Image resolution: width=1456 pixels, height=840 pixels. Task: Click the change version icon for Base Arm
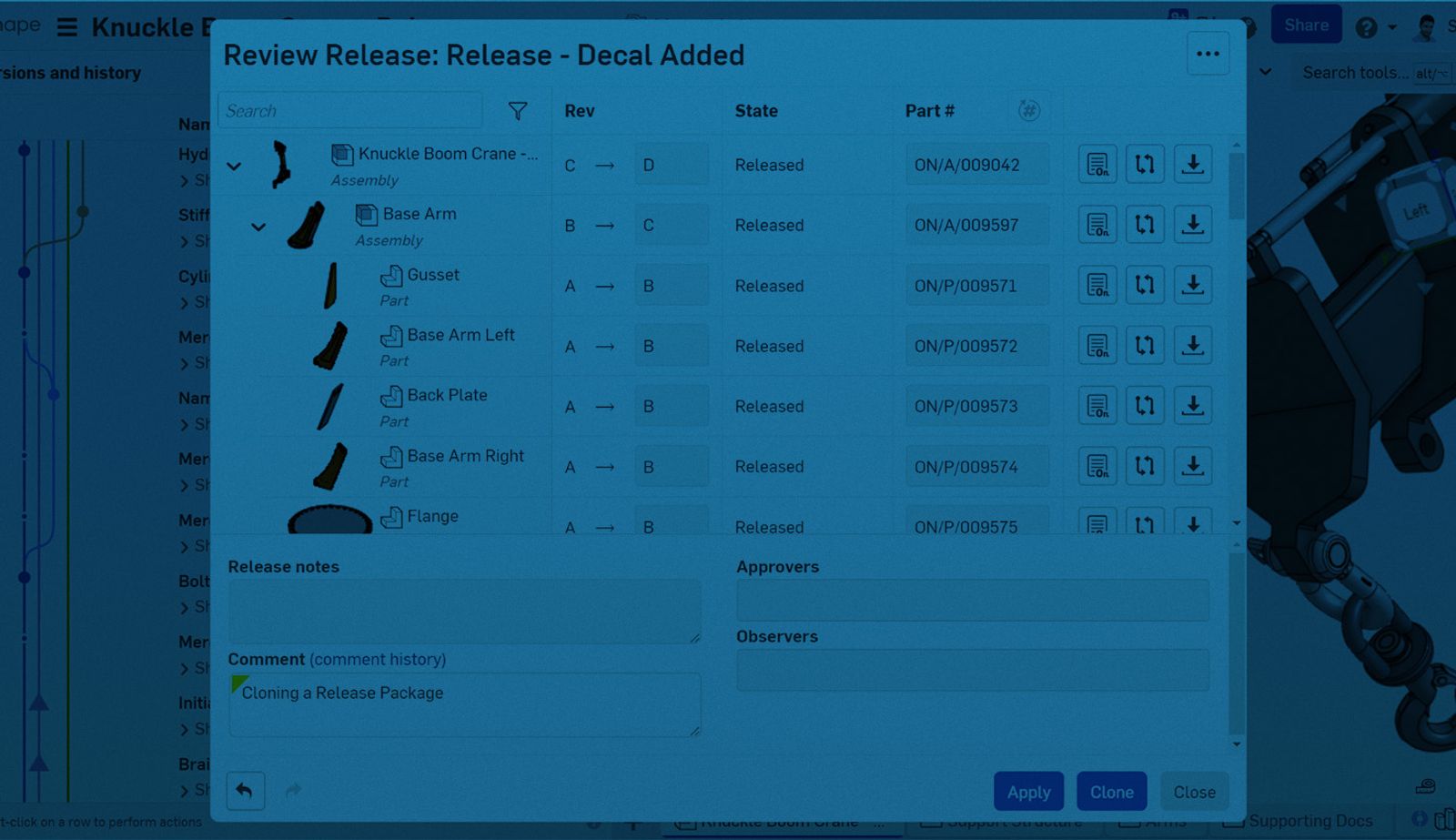[x=1145, y=225]
